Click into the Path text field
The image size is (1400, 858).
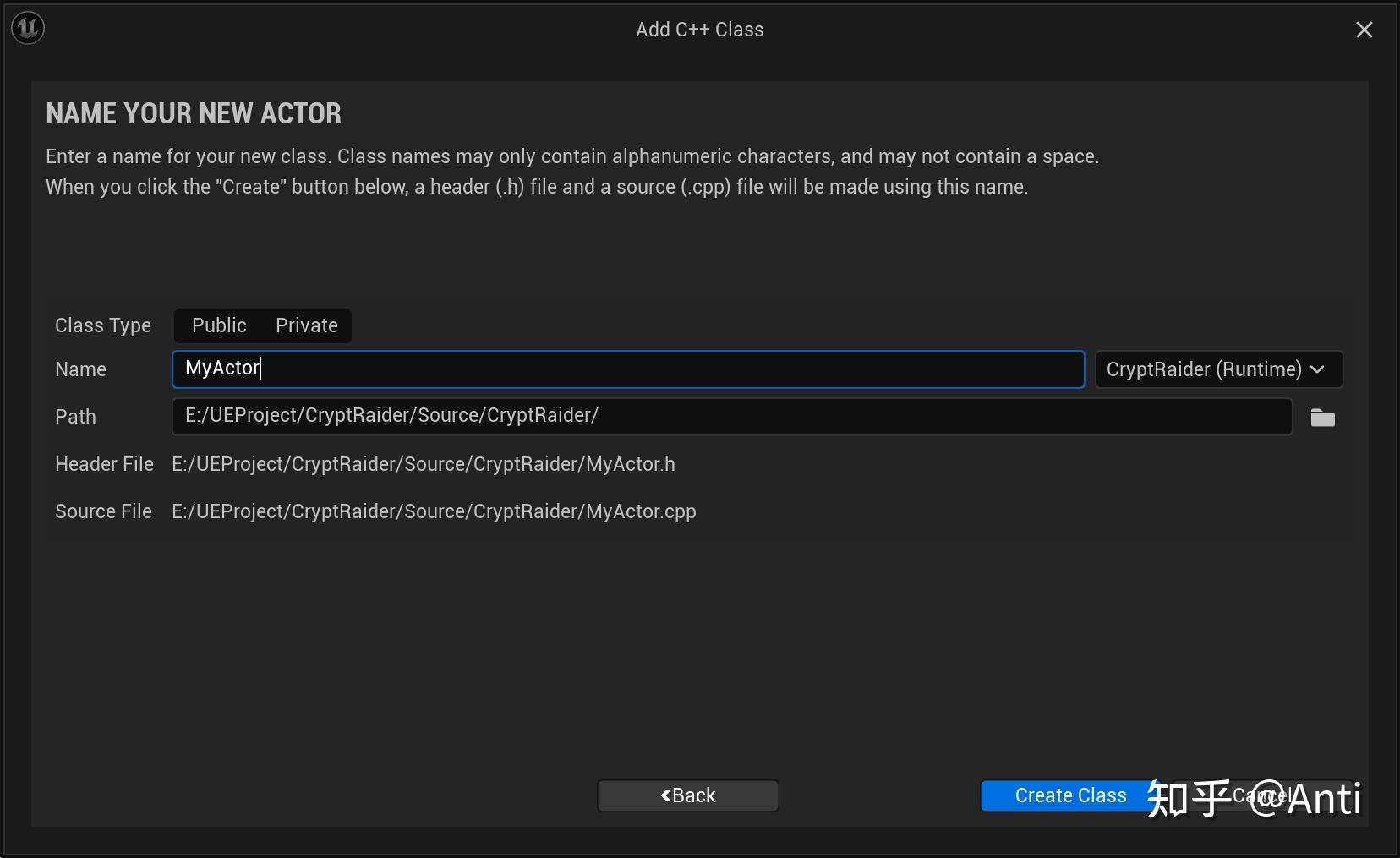tap(732, 416)
